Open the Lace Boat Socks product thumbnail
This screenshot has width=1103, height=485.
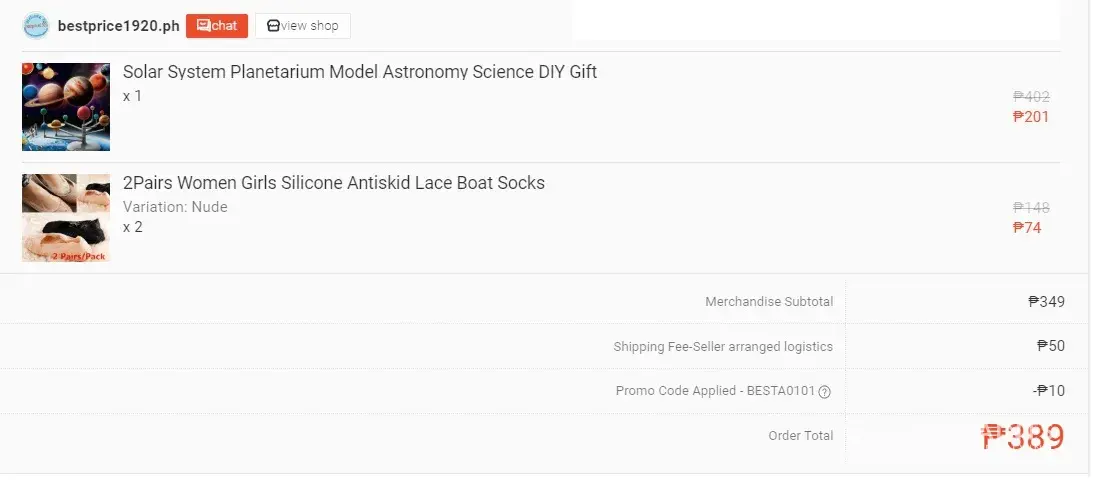tap(66, 218)
